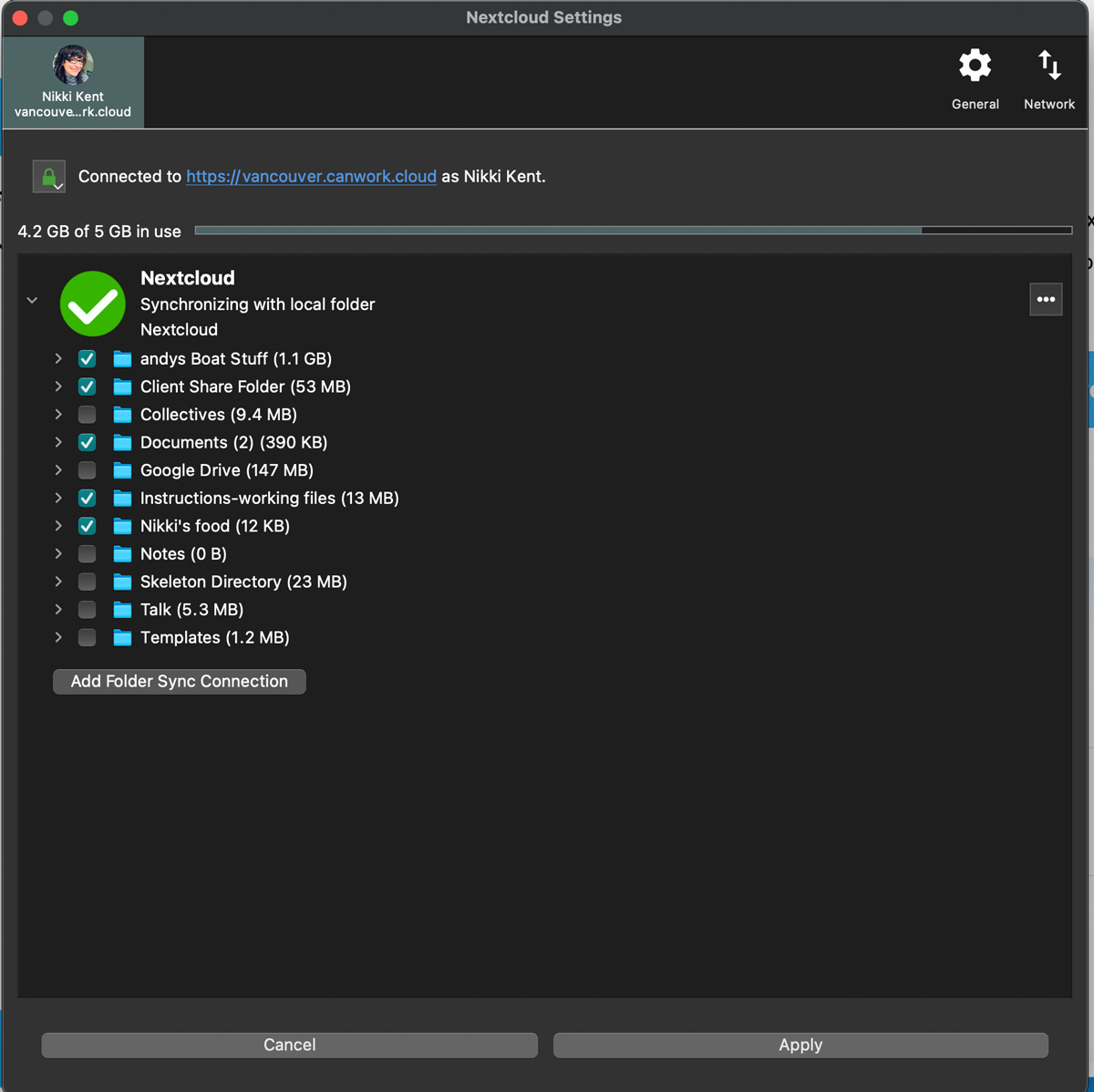
Task: Check the Notes folder checkbox
Action: click(x=88, y=554)
